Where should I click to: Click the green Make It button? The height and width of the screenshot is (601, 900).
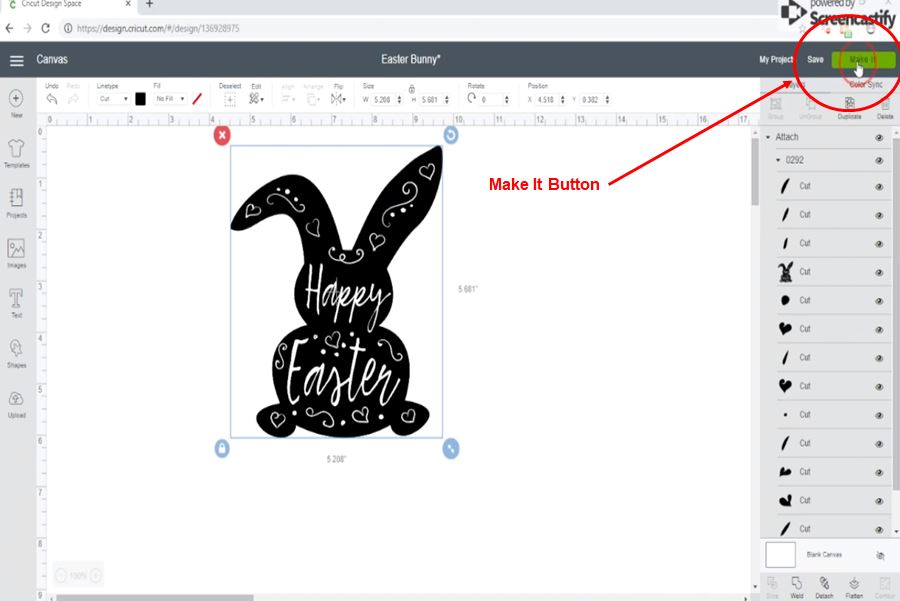pyautogui.click(x=863, y=60)
